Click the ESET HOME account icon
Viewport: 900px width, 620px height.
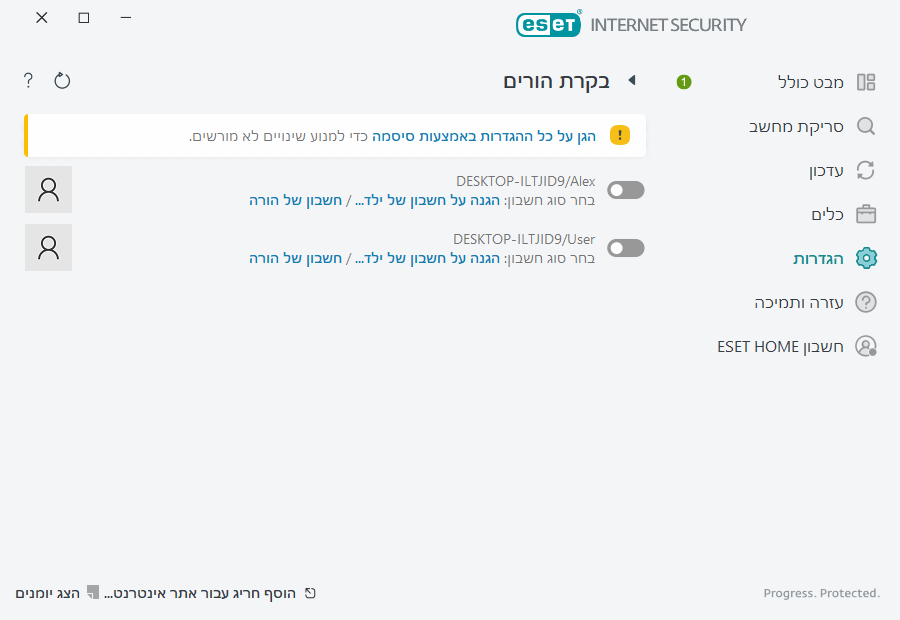click(x=866, y=346)
